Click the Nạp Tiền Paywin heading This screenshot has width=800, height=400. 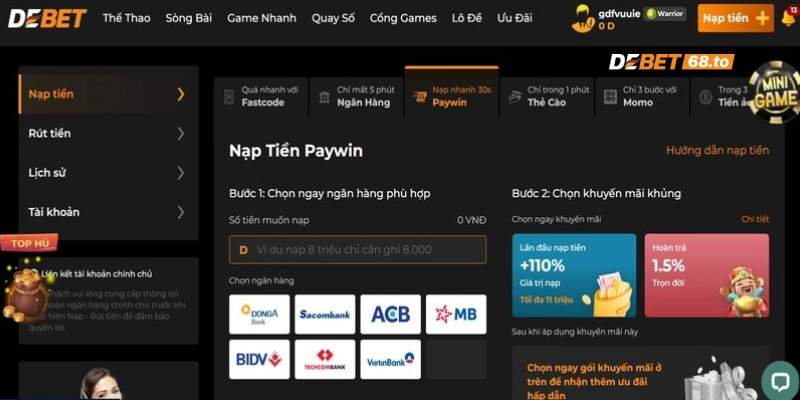[296, 151]
